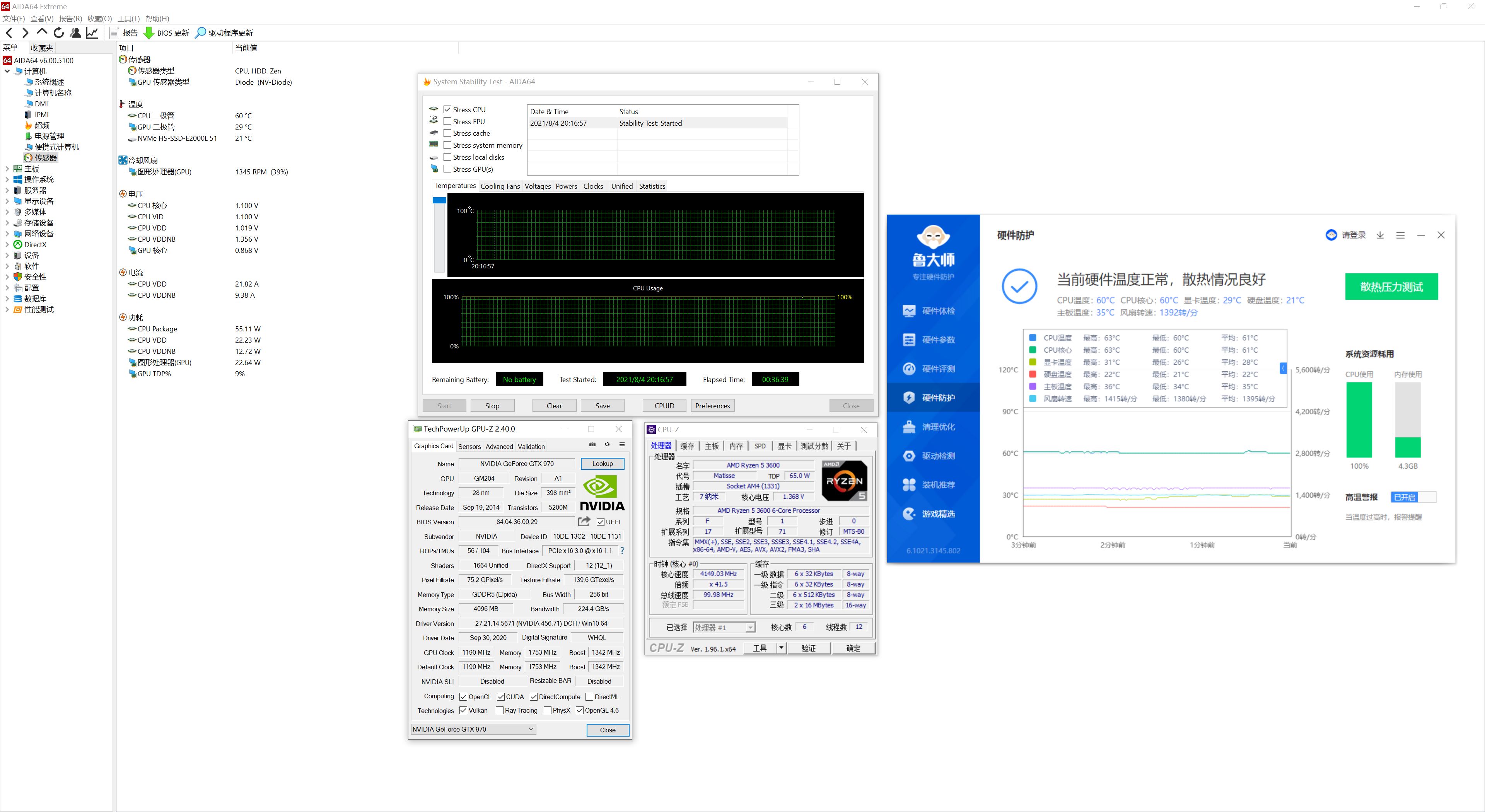Check Stress GPU(s) checkbox
The height and width of the screenshot is (812, 1485).
click(x=447, y=169)
